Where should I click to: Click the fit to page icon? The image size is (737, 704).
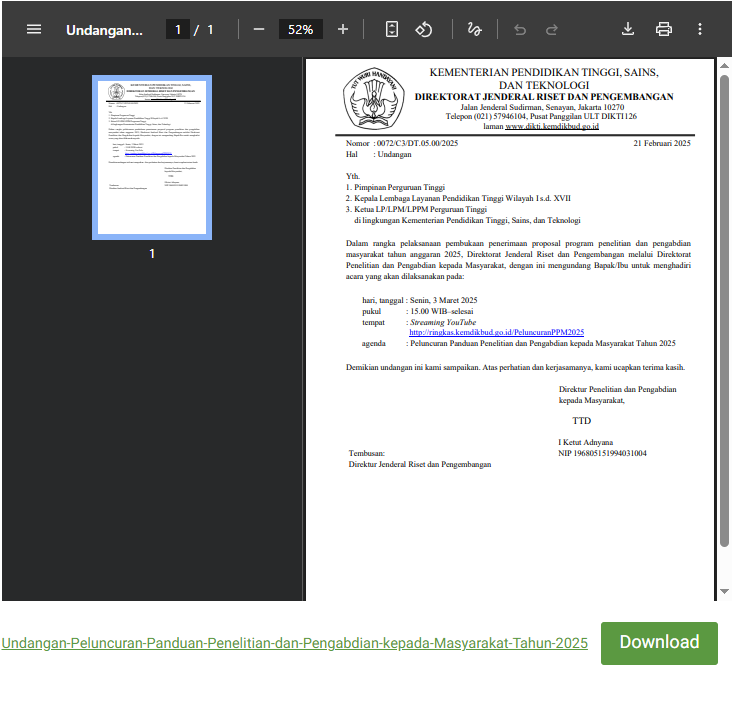pyautogui.click(x=393, y=29)
